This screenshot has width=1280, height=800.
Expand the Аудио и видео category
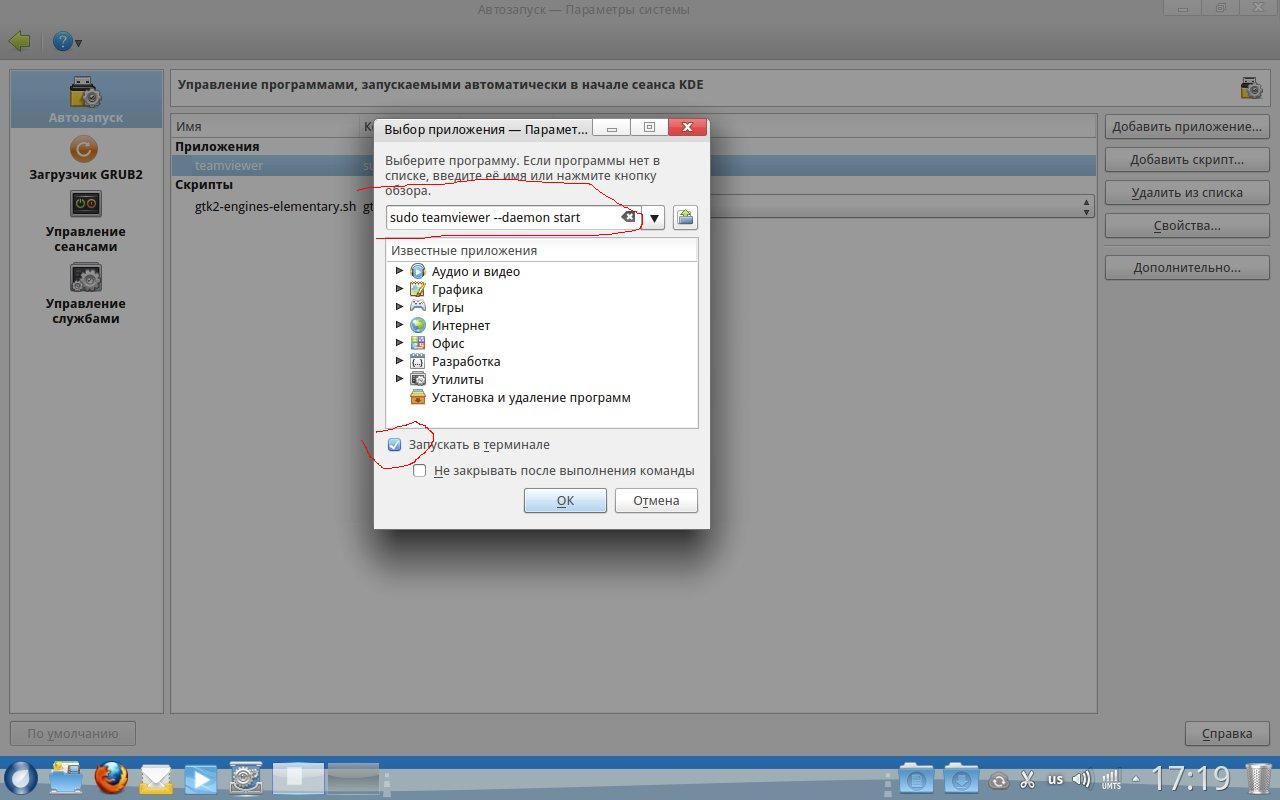pyautogui.click(x=400, y=271)
